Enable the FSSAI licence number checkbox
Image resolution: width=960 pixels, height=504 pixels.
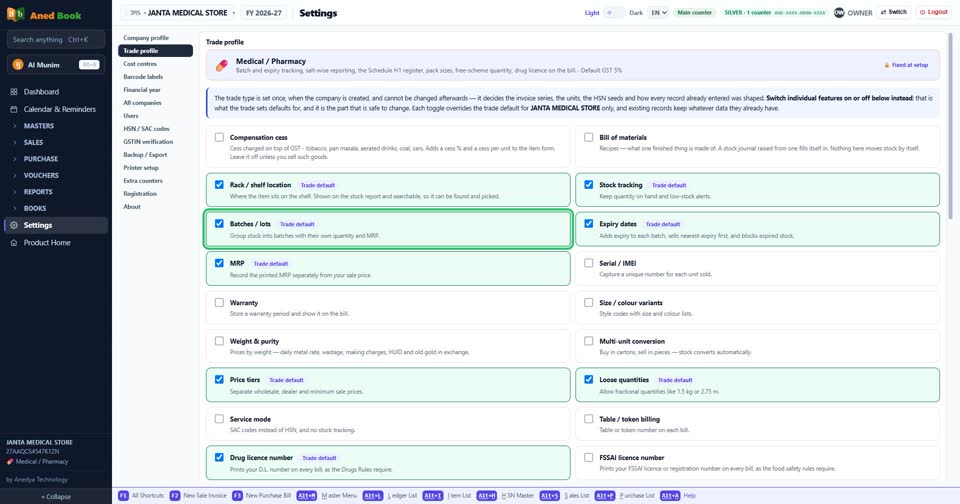588,457
